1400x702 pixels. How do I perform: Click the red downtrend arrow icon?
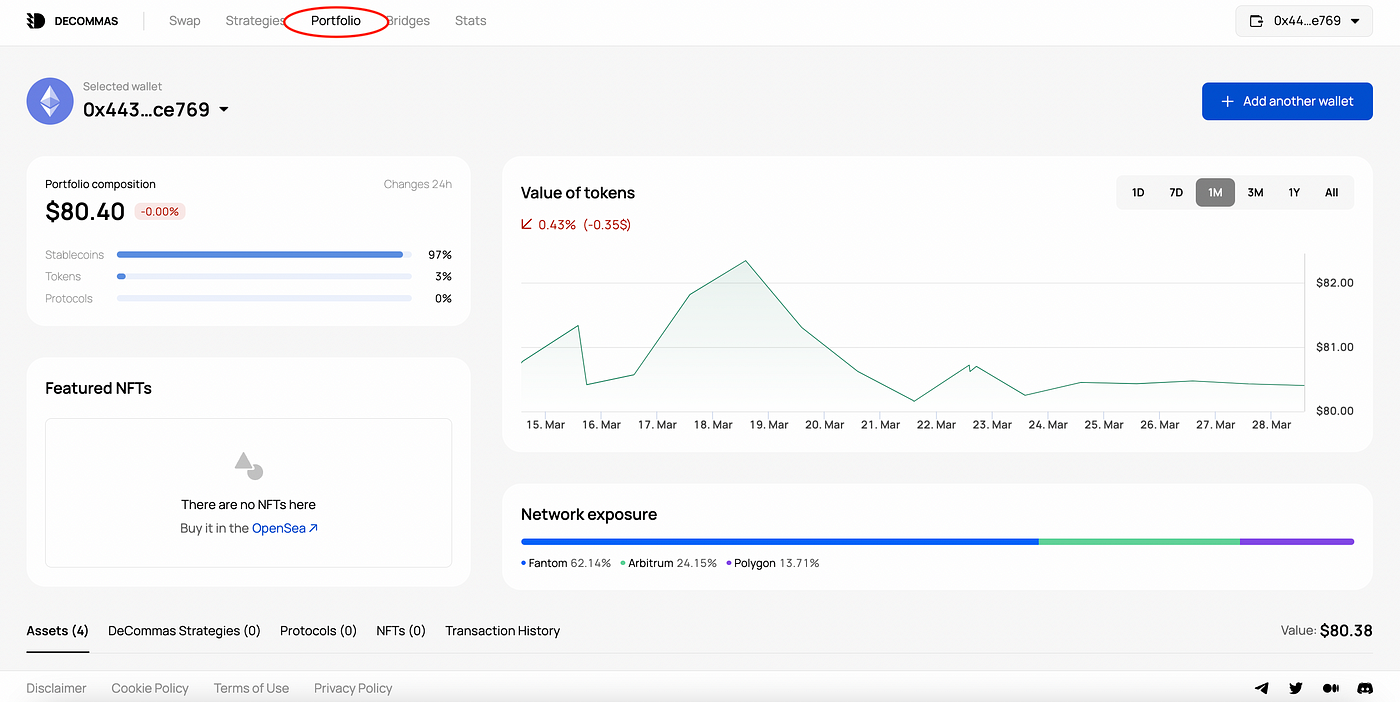tap(527, 224)
